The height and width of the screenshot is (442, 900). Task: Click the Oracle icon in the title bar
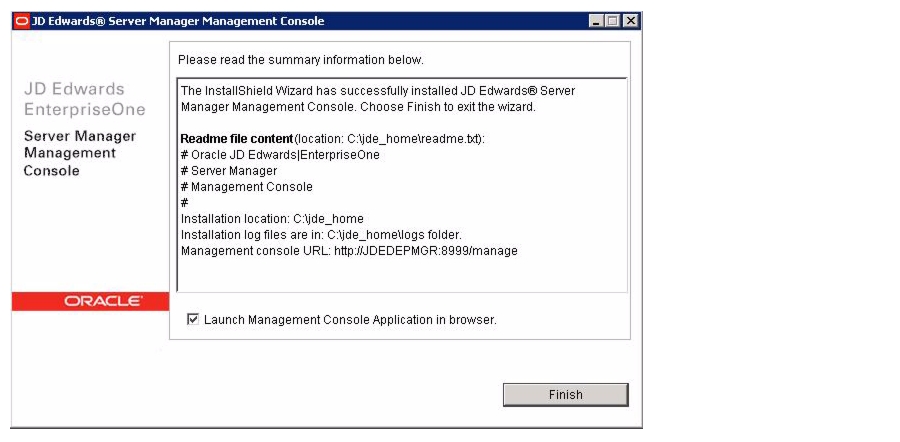[22, 21]
